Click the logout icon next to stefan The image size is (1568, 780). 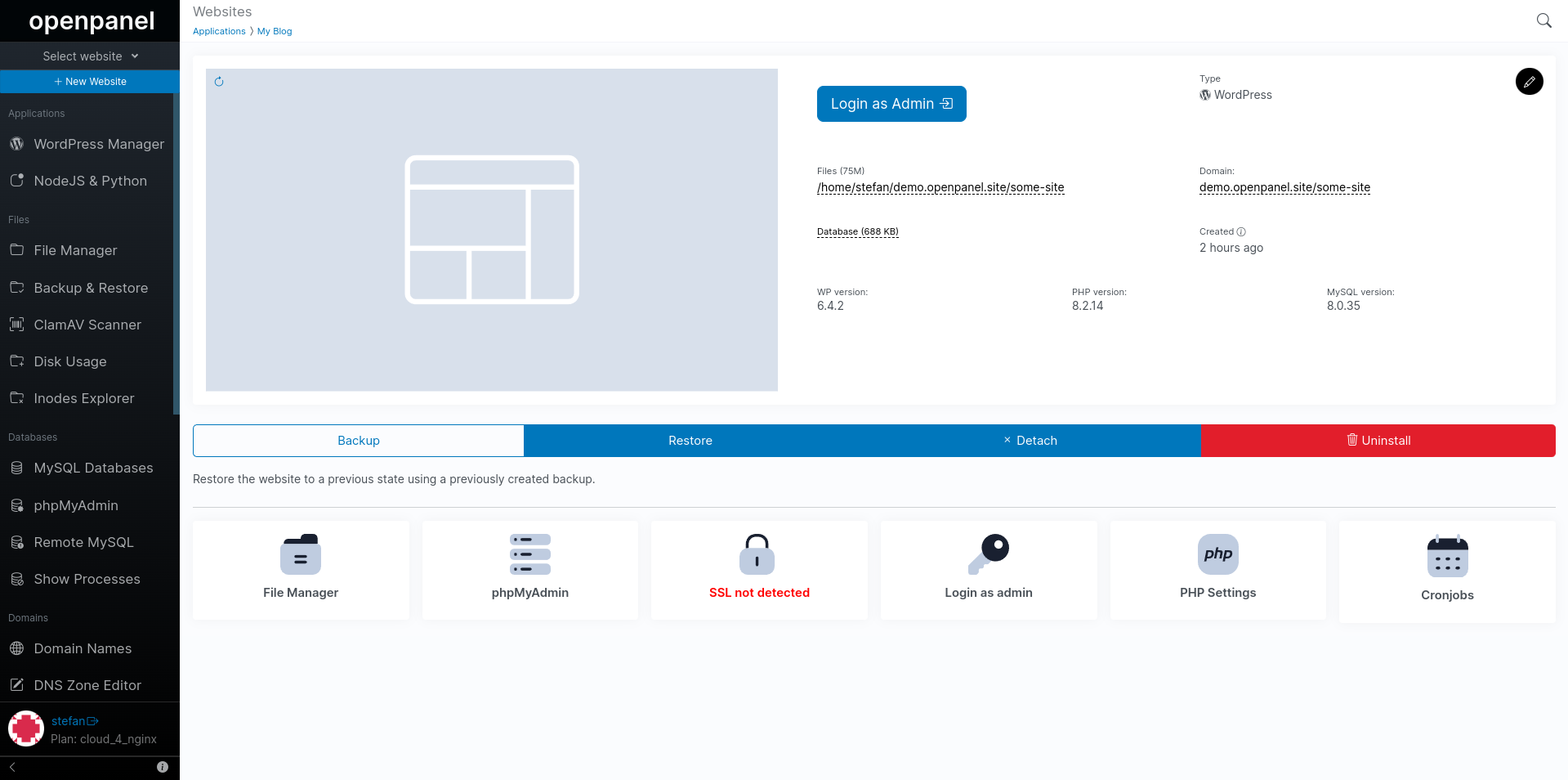tap(92, 721)
